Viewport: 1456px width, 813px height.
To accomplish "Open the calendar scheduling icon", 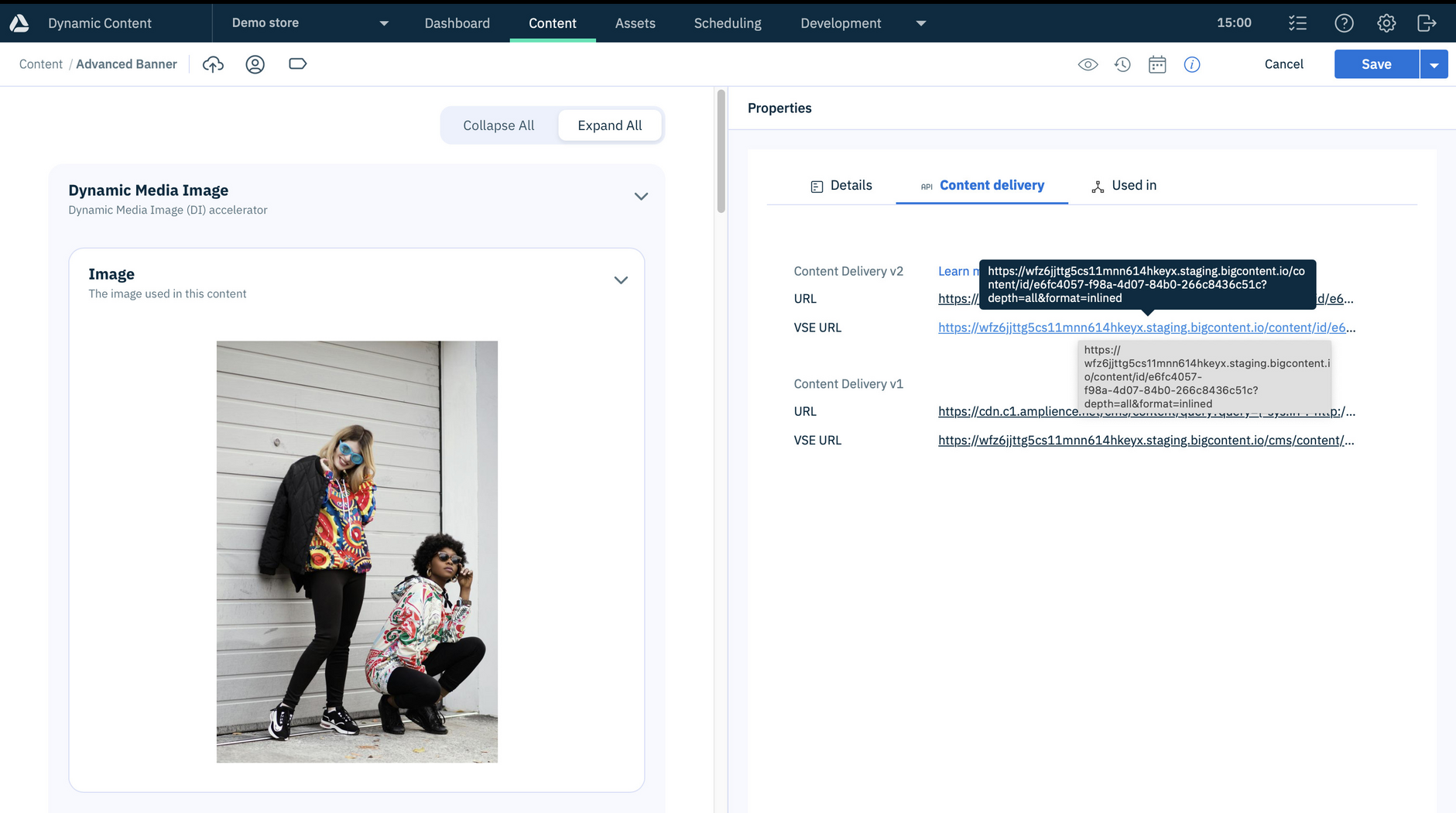I will [1157, 64].
